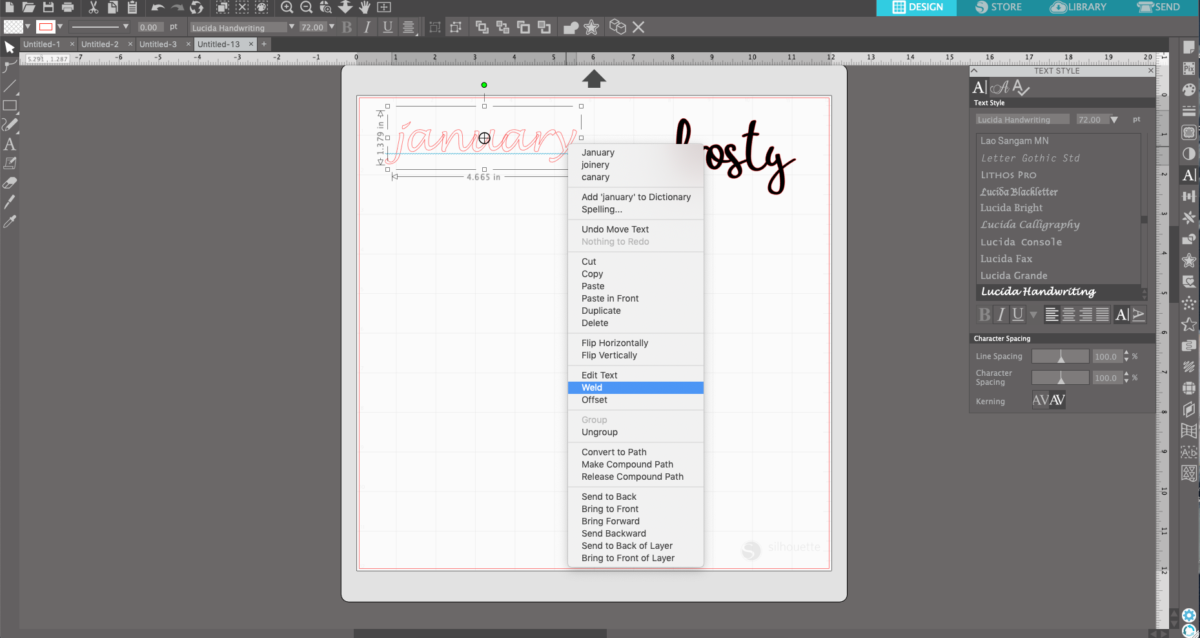Open fill pattern dropdown arrow
Screen dimensions: 1200x638
point(26,27)
